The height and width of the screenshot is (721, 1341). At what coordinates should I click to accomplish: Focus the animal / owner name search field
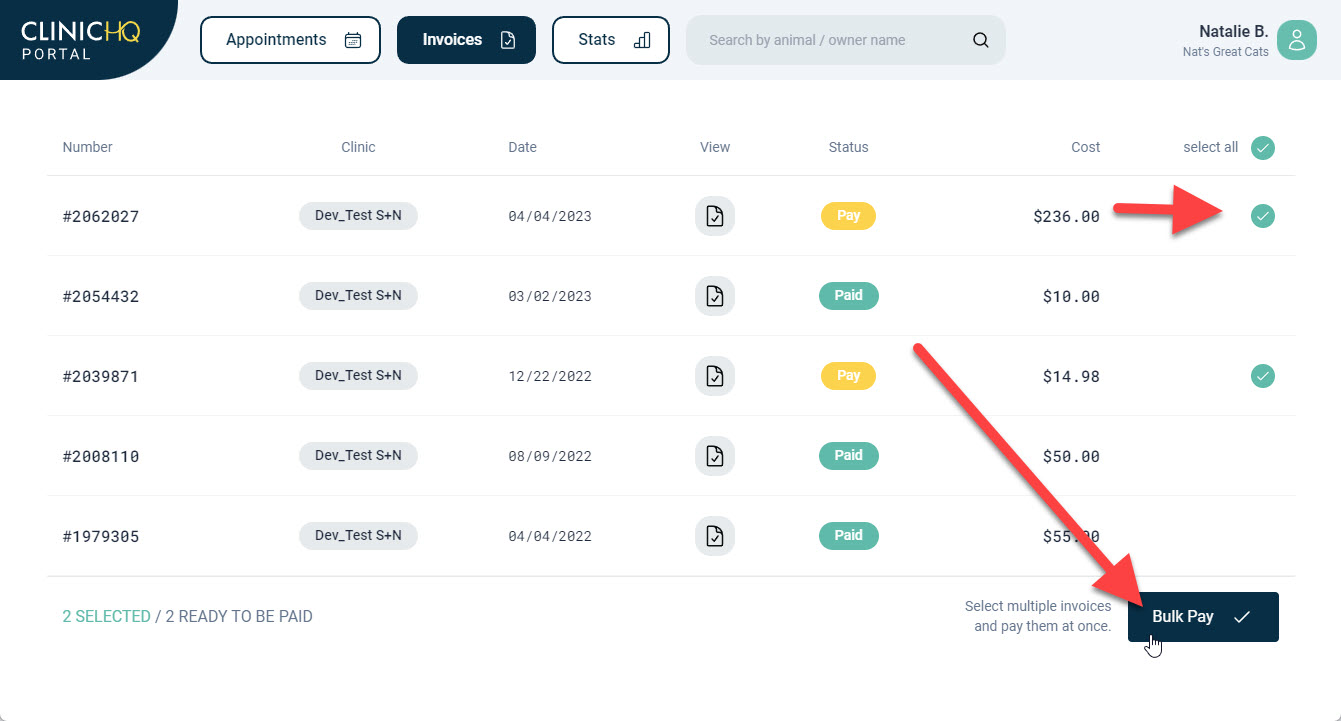coord(830,40)
